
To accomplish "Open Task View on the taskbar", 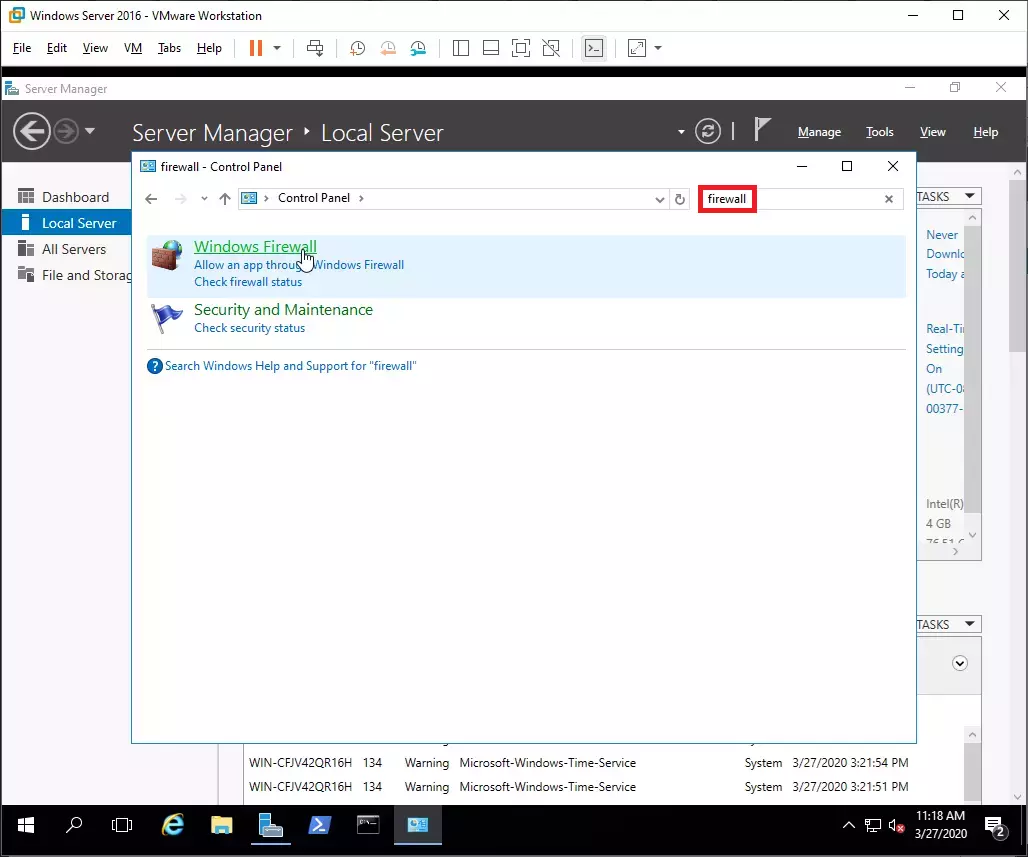I will 122,825.
